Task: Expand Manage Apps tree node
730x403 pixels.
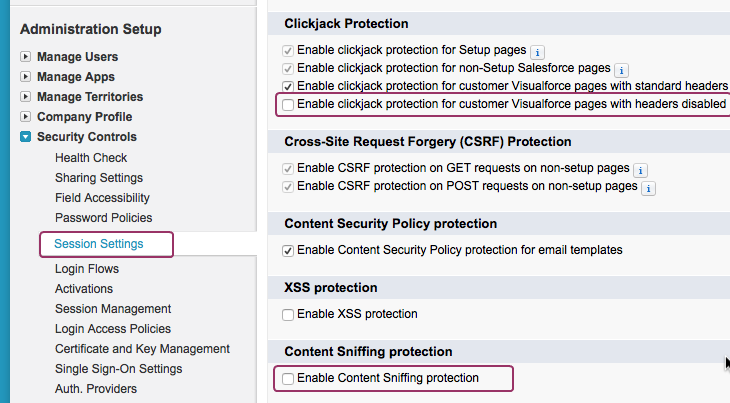Action: pos(26,77)
